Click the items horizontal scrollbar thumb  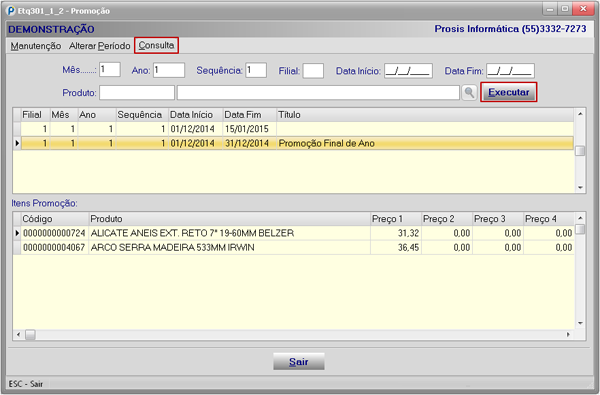[x=30, y=335]
